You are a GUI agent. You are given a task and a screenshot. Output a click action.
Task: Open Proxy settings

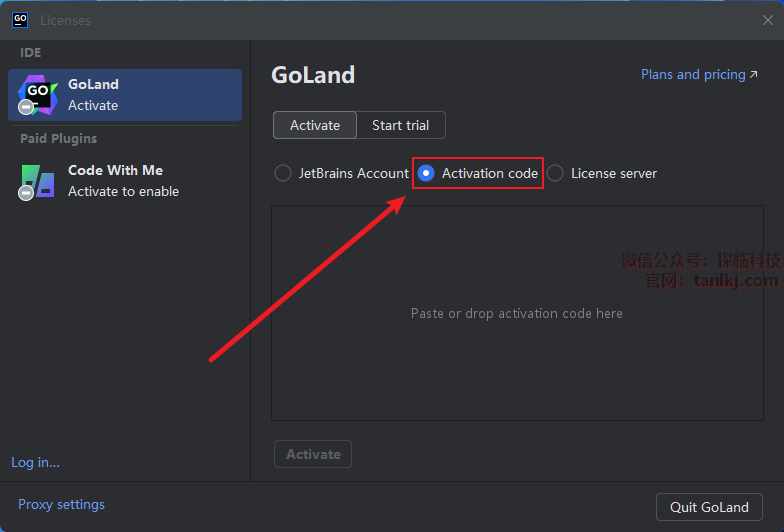point(61,505)
